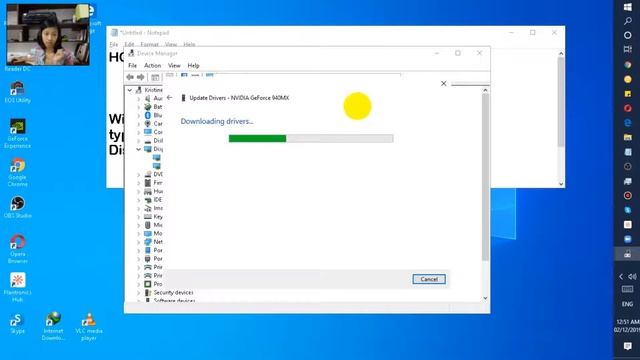Expand the DVD drives tree node
The height and width of the screenshot is (360, 640).
pyautogui.click(x=138, y=174)
